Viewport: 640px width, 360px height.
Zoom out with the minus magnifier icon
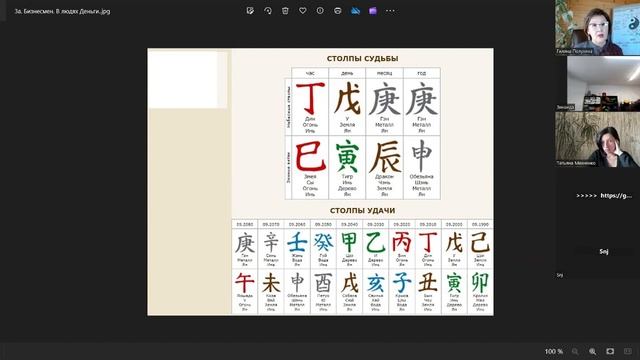click(x=575, y=351)
